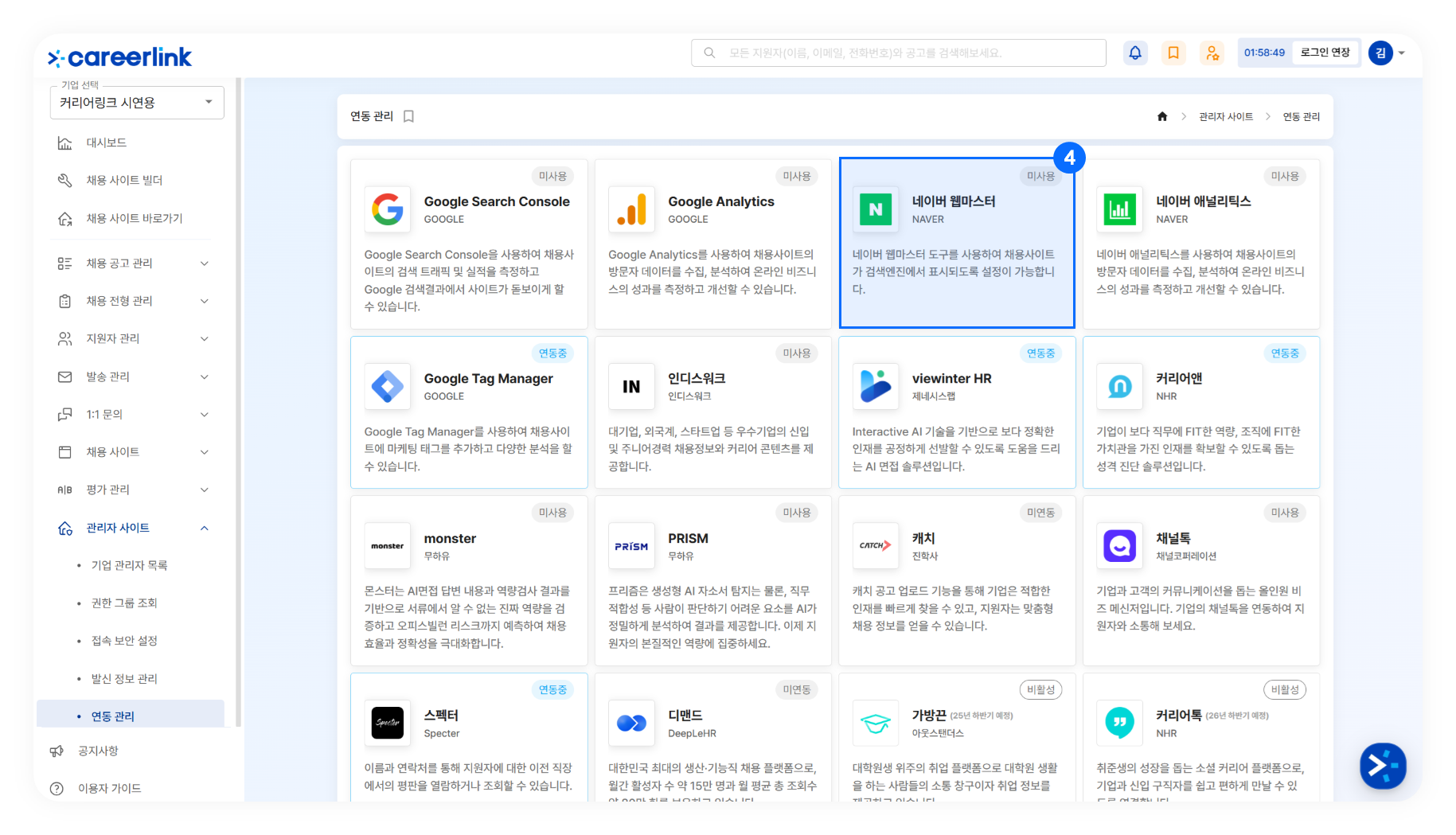Focus the applicant search field
1456x835 pixels.
pyautogui.click(x=899, y=53)
